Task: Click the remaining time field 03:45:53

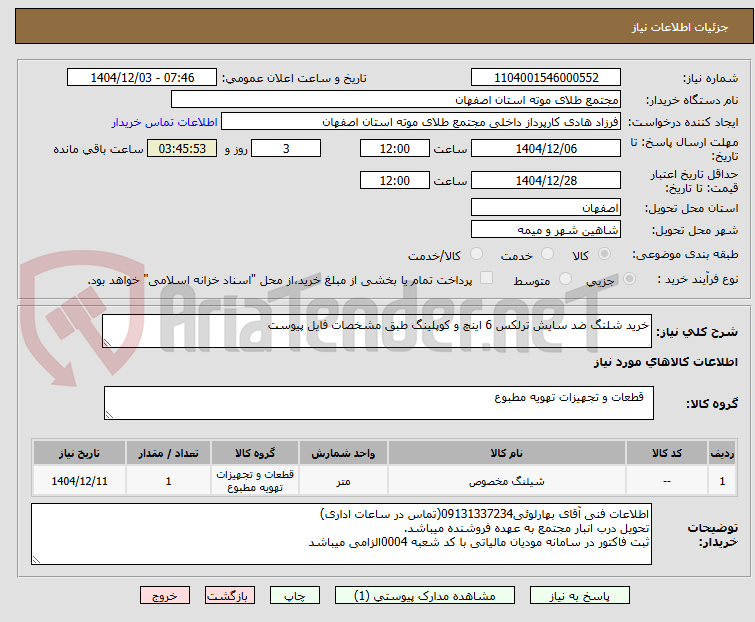Action: click(182, 148)
